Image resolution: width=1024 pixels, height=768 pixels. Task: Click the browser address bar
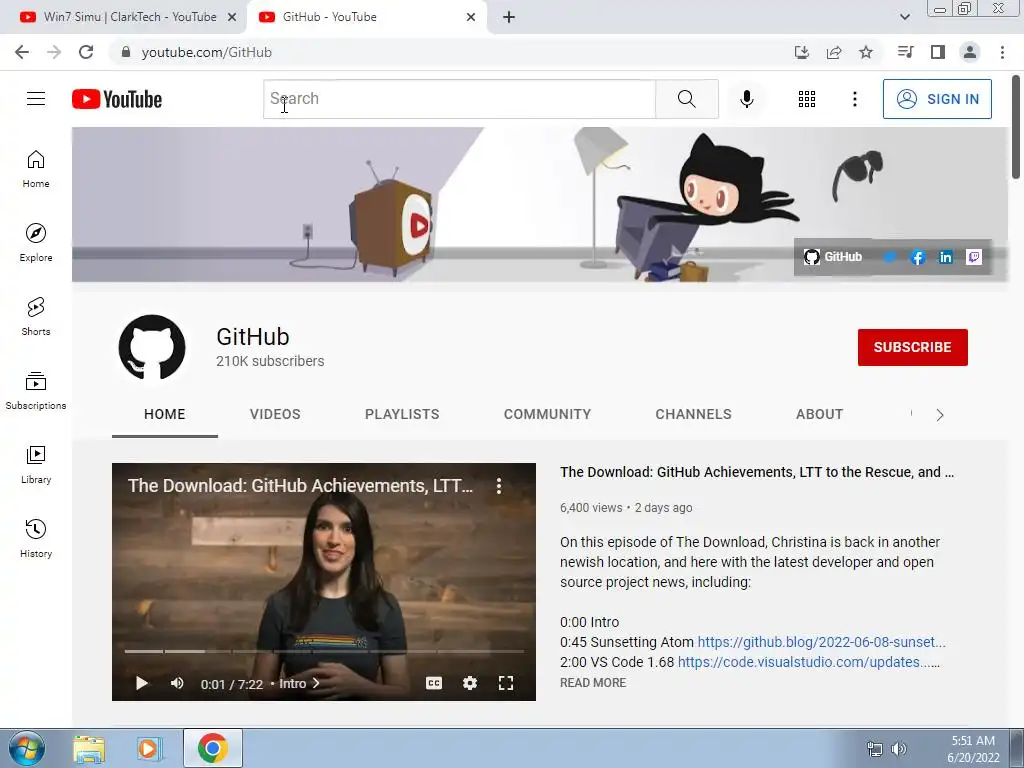[451, 52]
